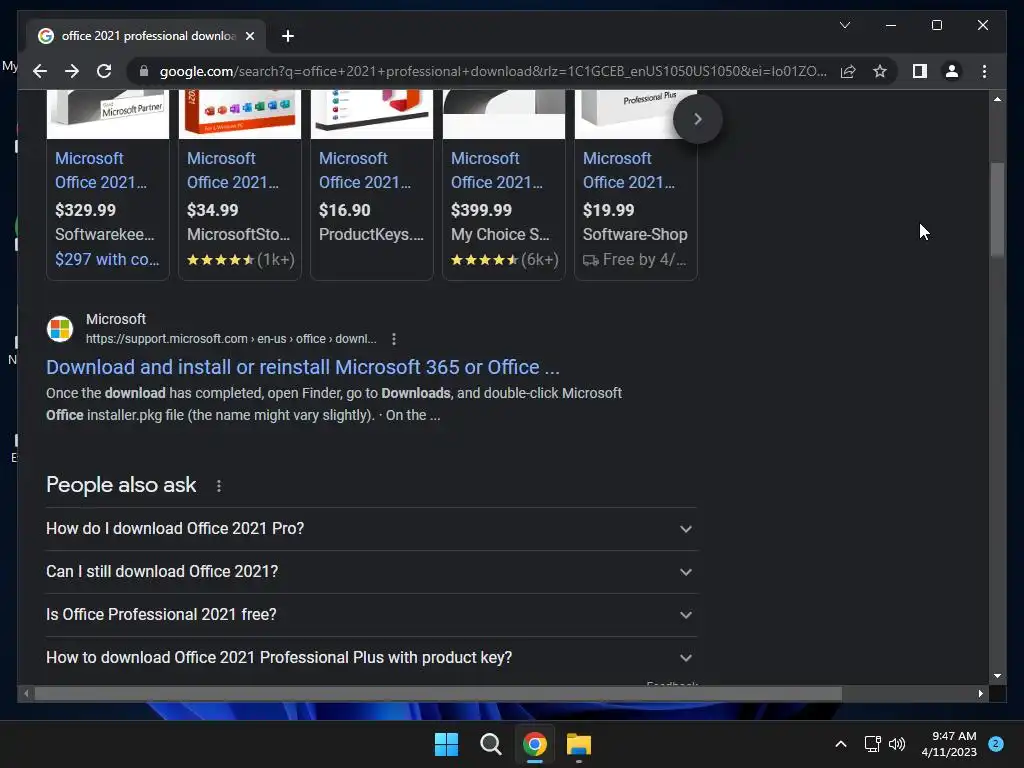The image size is (1024, 768).
Task: Close the office 2021 professional download tab
Action: pos(249,36)
